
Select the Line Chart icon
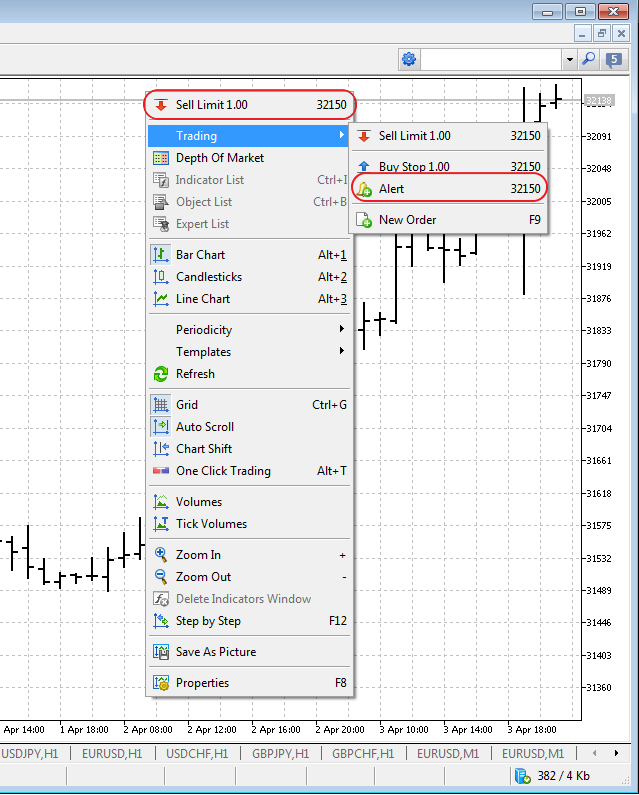(x=161, y=299)
